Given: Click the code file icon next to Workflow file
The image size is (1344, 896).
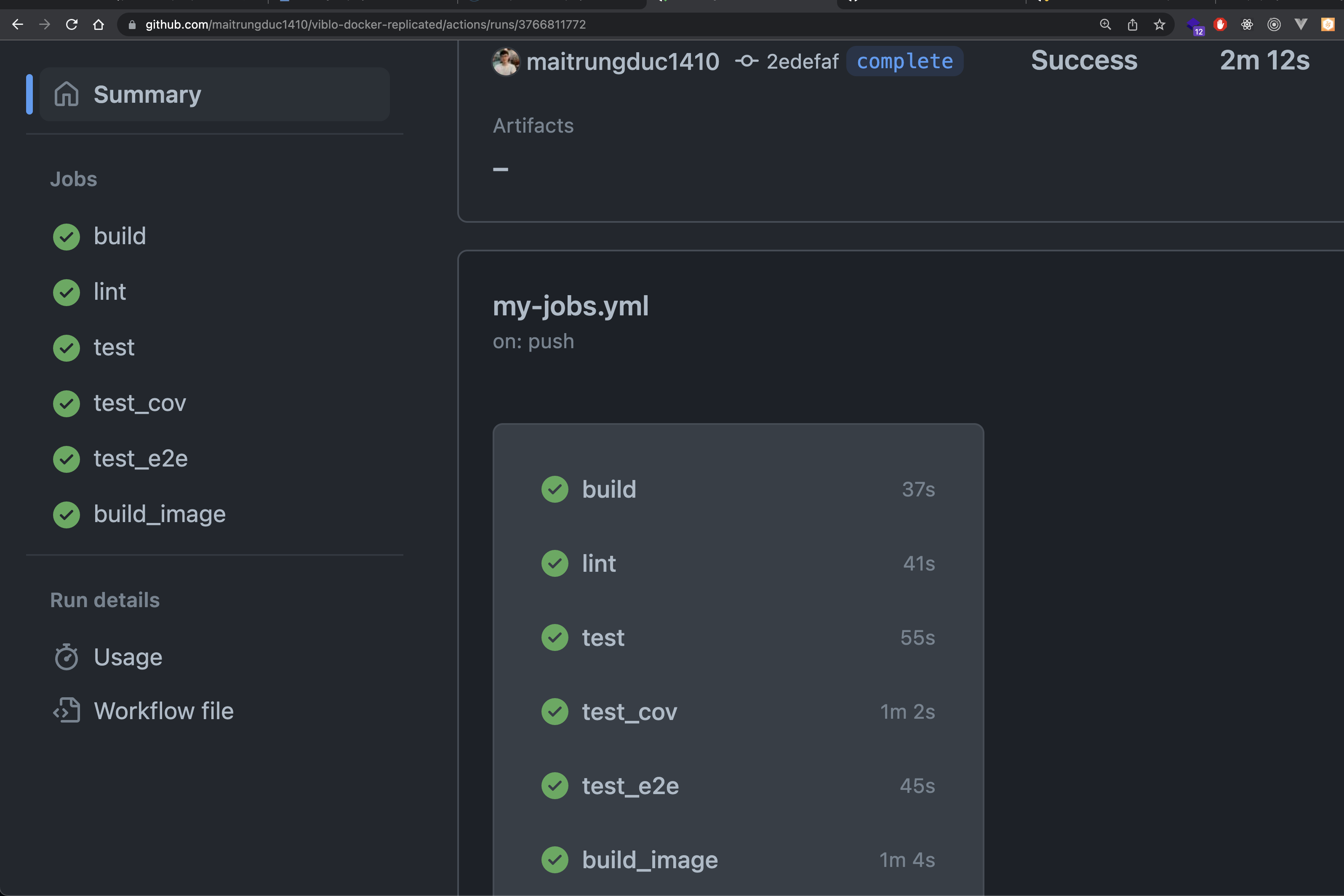Looking at the screenshot, I should click(x=66, y=710).
